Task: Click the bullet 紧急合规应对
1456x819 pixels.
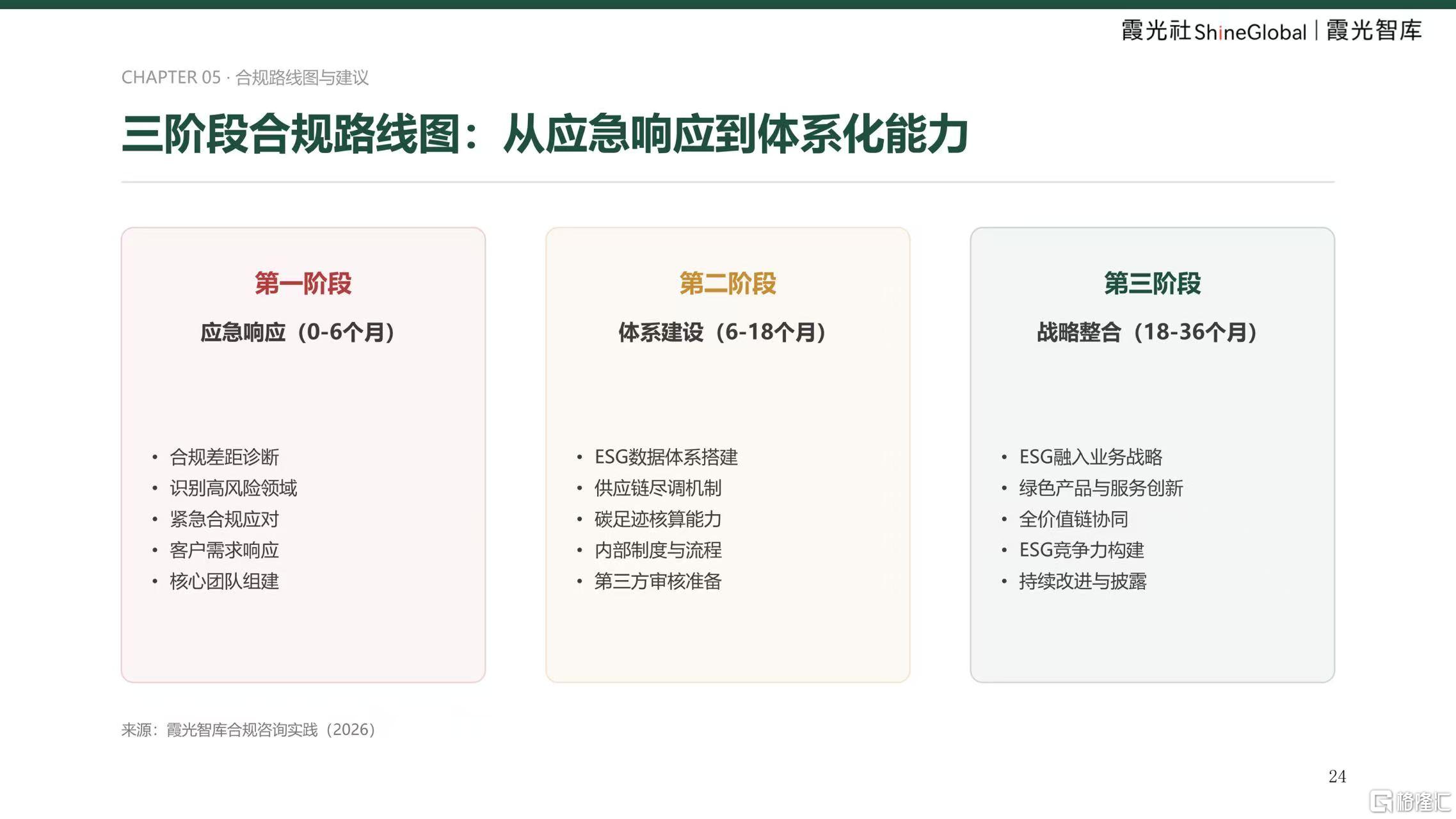Action: coord(224,519)
